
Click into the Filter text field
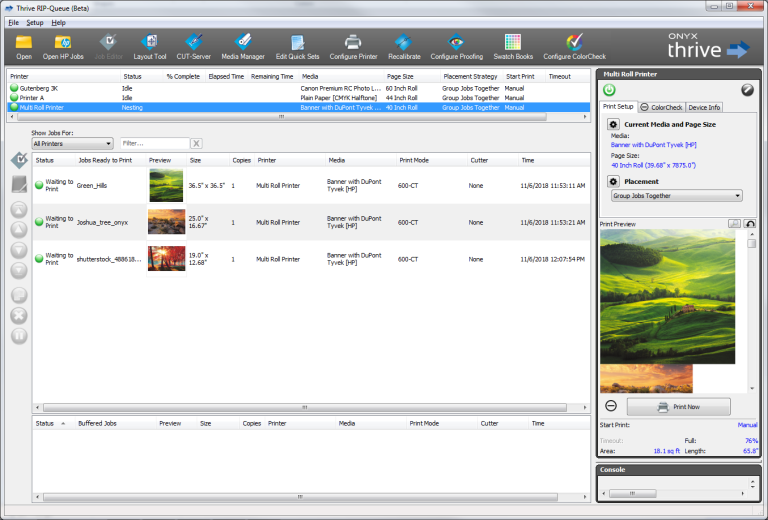click(153, 144)
